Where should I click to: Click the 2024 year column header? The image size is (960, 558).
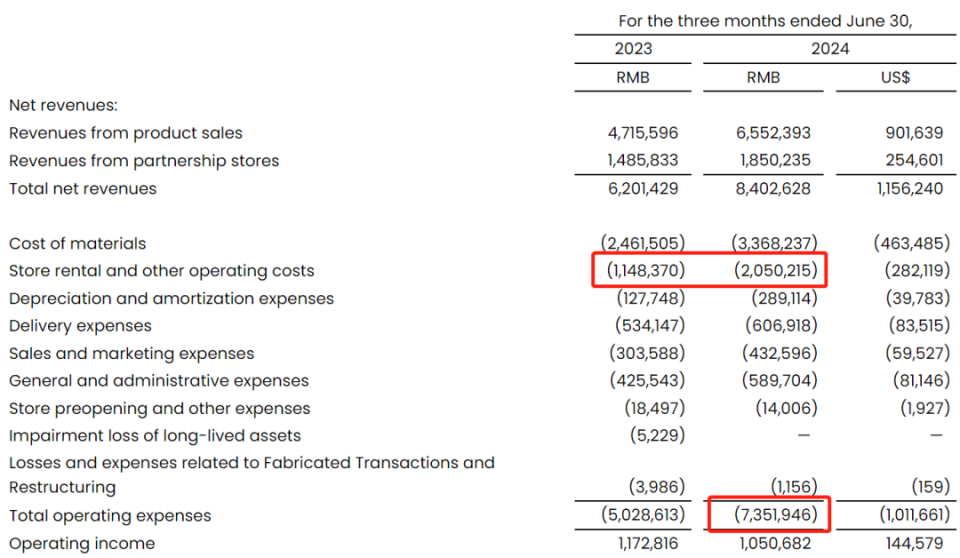pyautogui.click(x=830, y=49)
